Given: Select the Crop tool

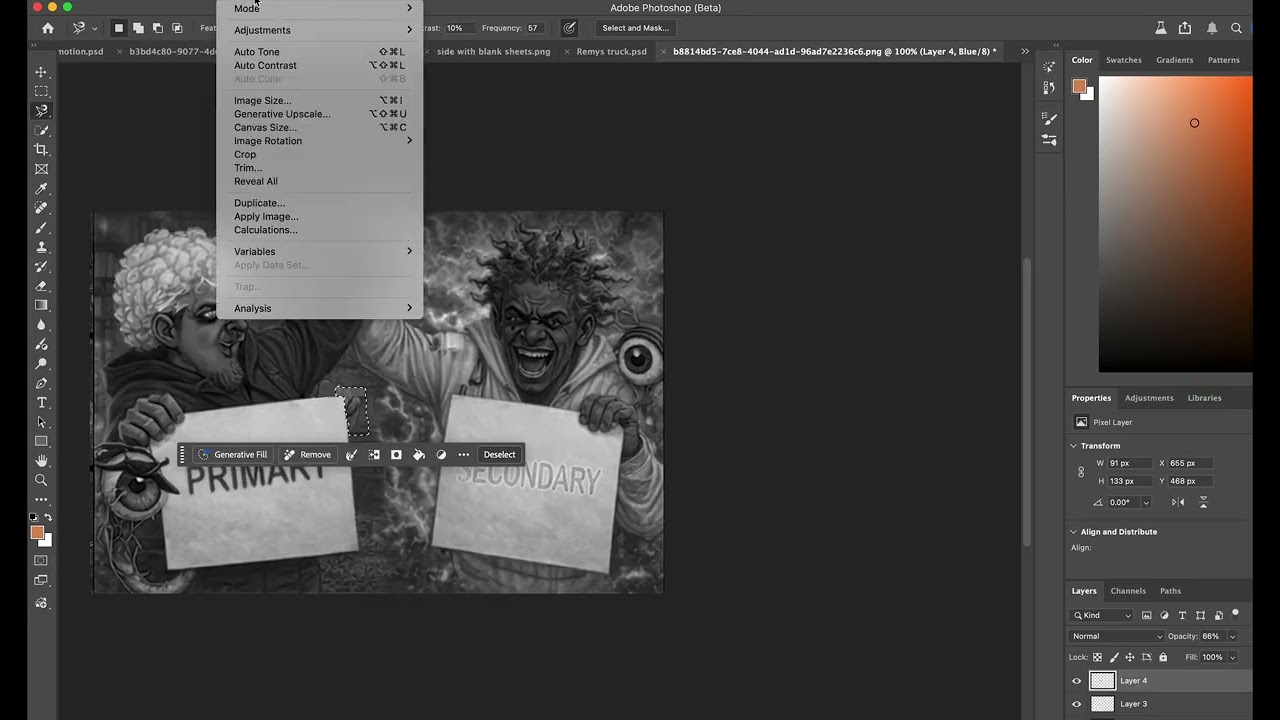Looking at the screenshot, I should (x=41, y=150).
